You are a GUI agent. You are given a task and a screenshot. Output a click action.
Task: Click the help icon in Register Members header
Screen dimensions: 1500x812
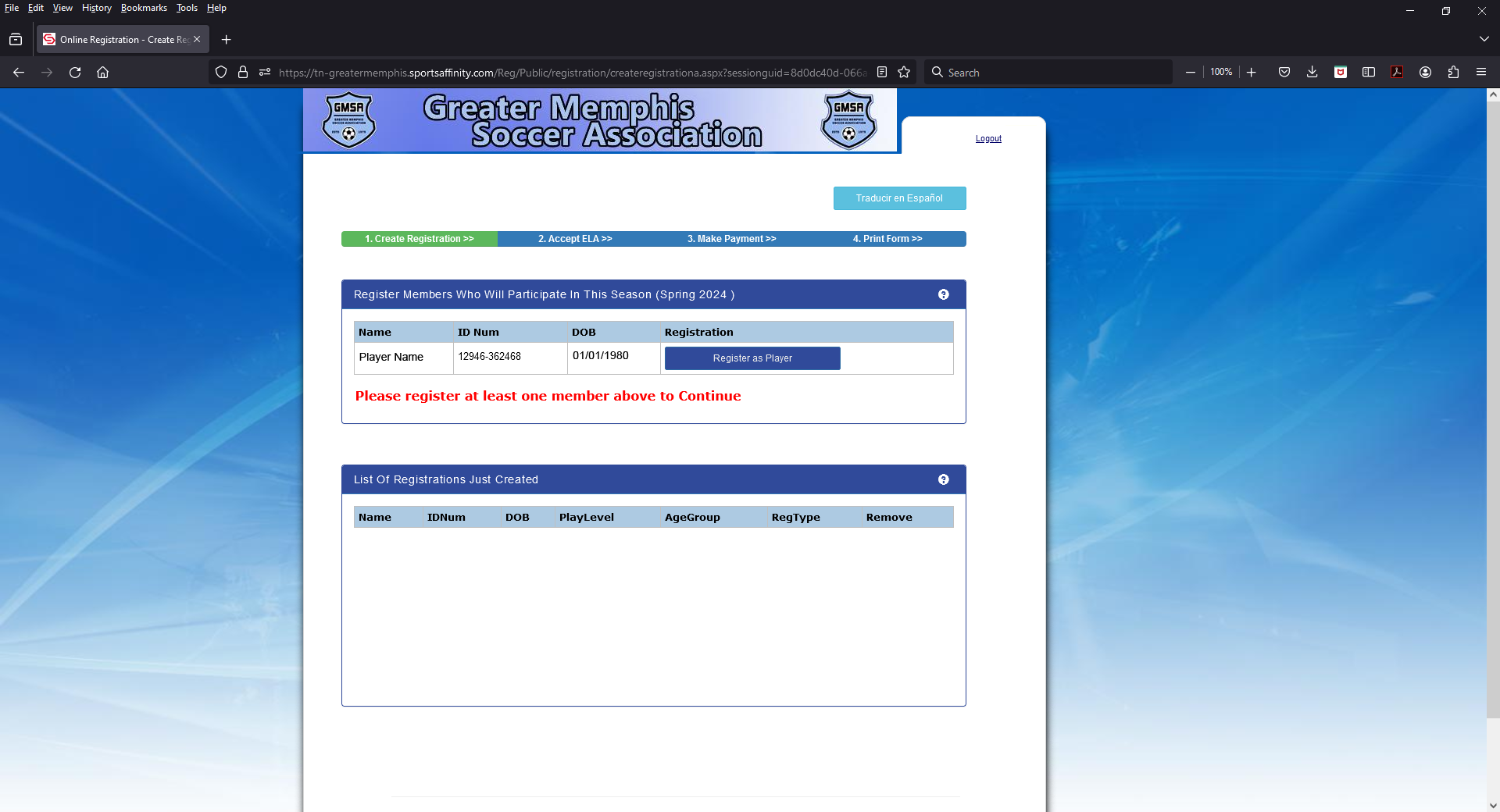943,294
